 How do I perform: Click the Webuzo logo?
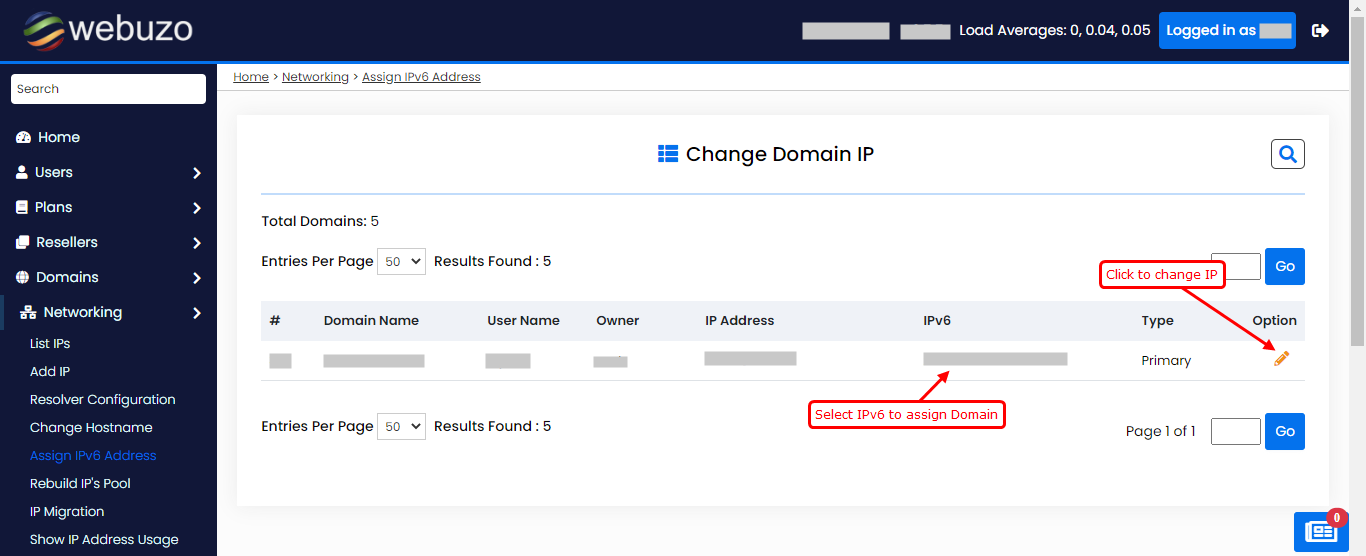click(108, 30)
